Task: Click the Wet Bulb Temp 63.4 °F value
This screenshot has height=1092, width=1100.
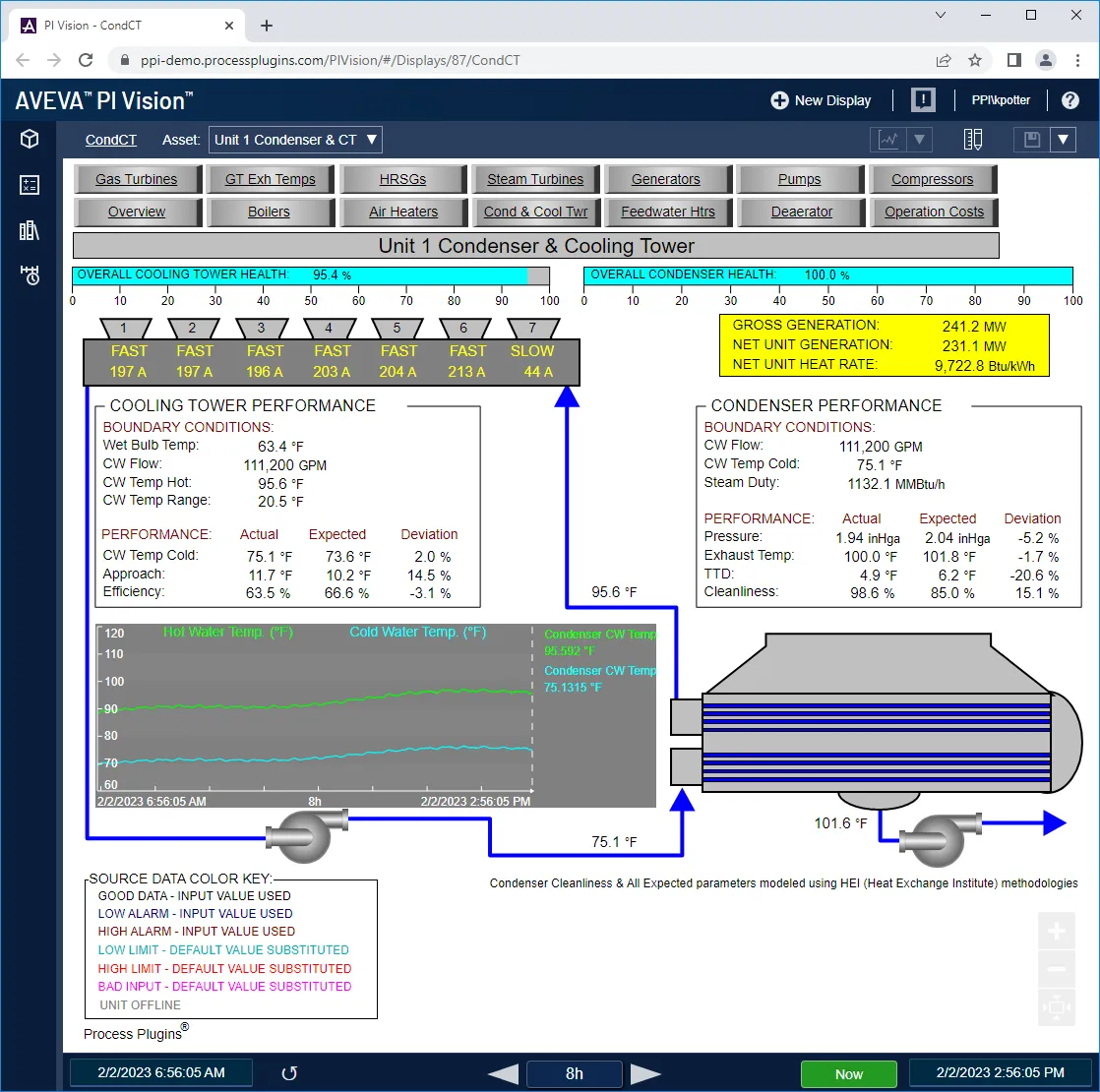Action: (280, 446)
